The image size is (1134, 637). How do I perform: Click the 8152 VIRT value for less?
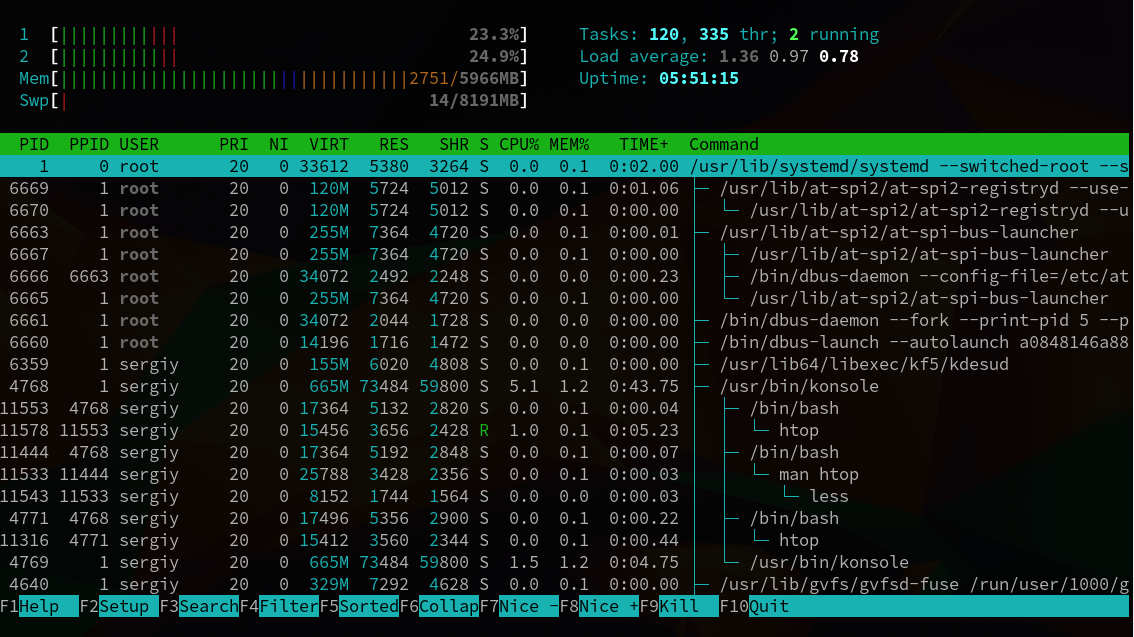pyautogui.click(x=328, y=496)
